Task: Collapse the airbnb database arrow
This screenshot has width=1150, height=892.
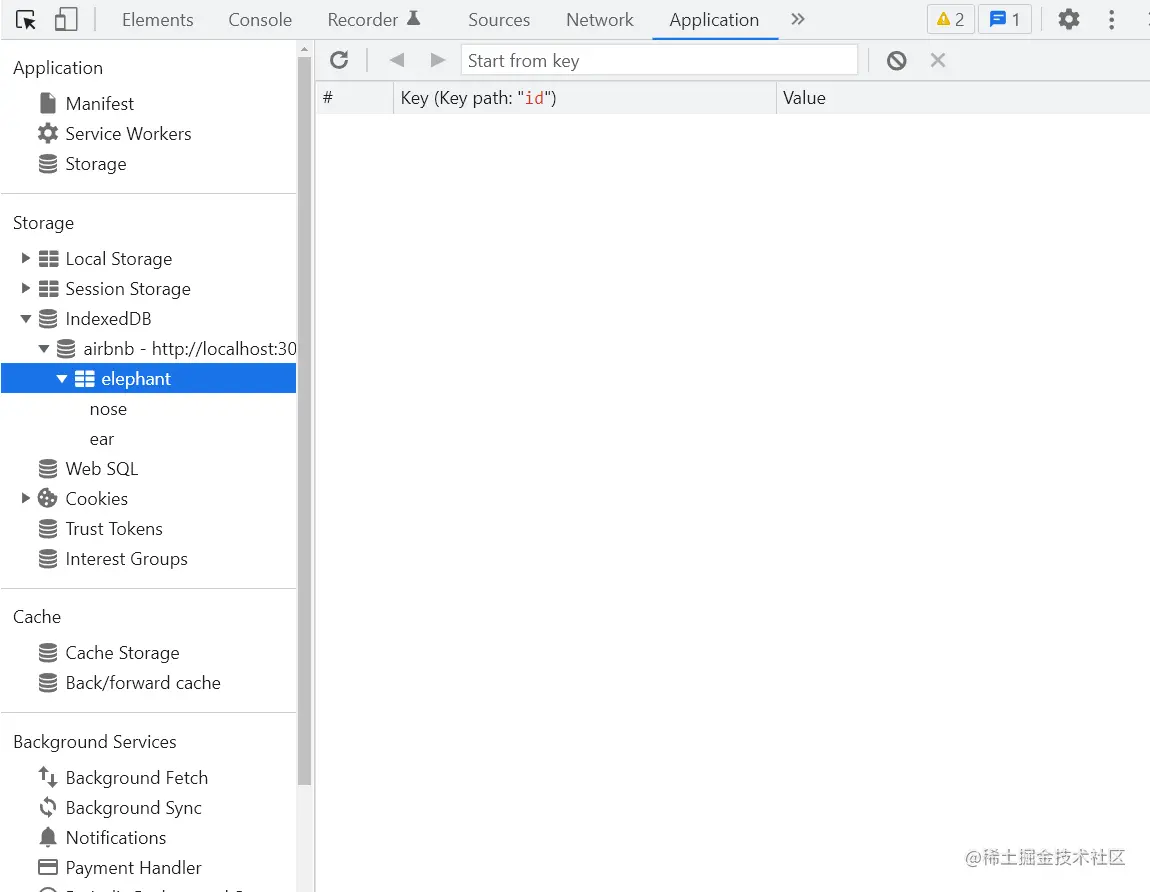Action: point(44,348)
